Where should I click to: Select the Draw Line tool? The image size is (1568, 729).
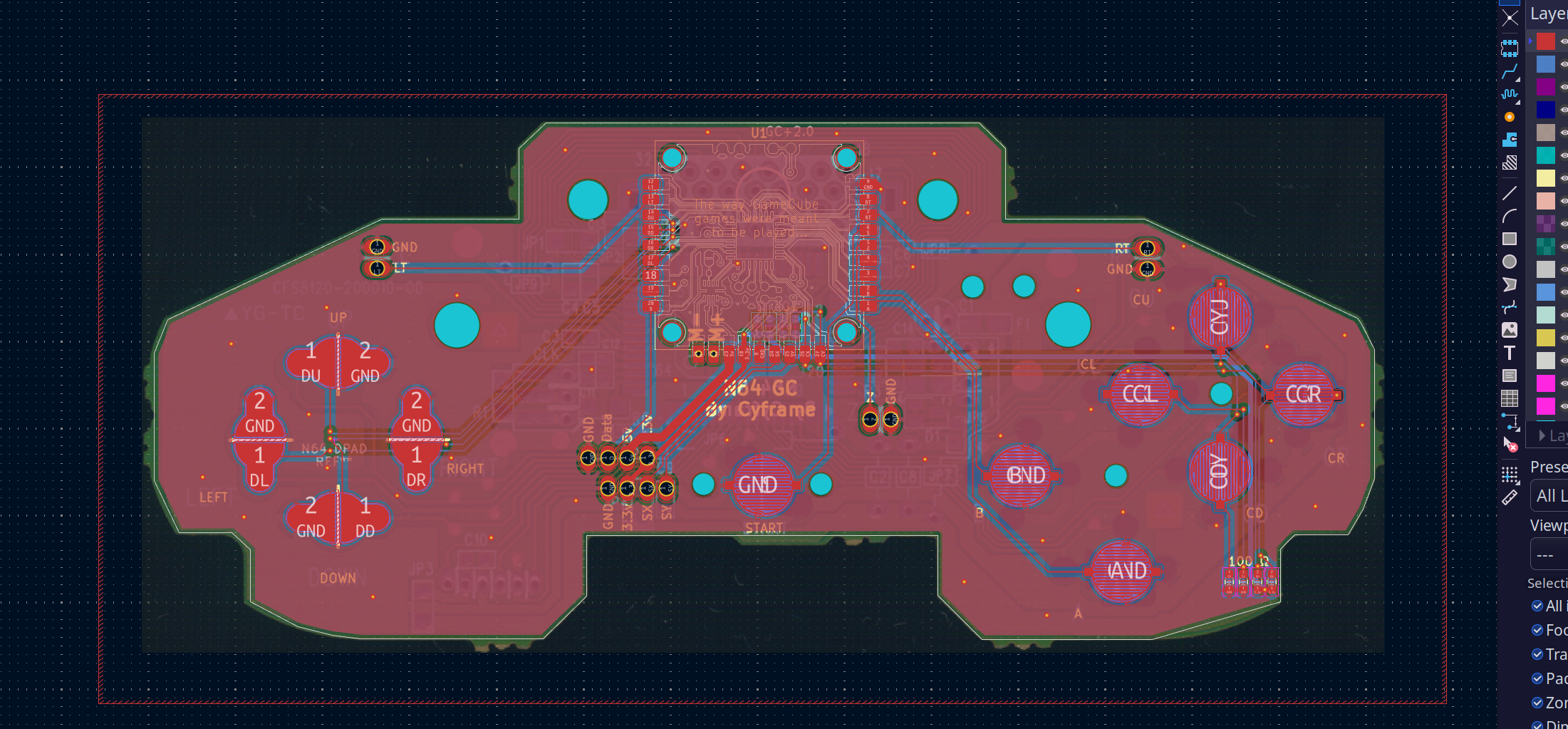tap(1510, 193)
